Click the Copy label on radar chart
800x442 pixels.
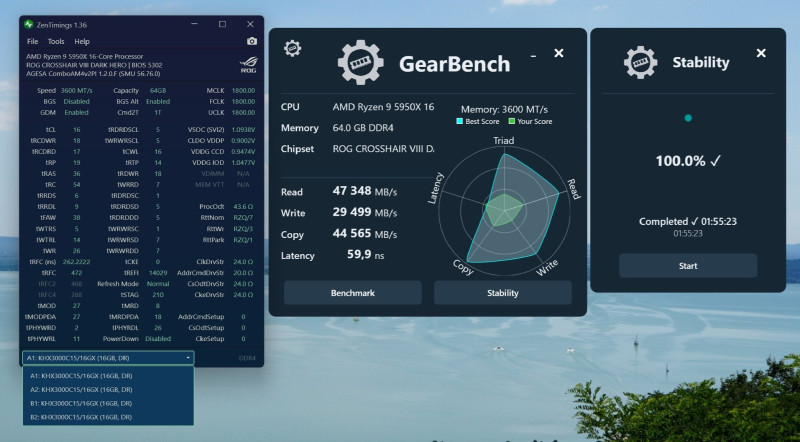pyautogui.click(x=463, y=267)
